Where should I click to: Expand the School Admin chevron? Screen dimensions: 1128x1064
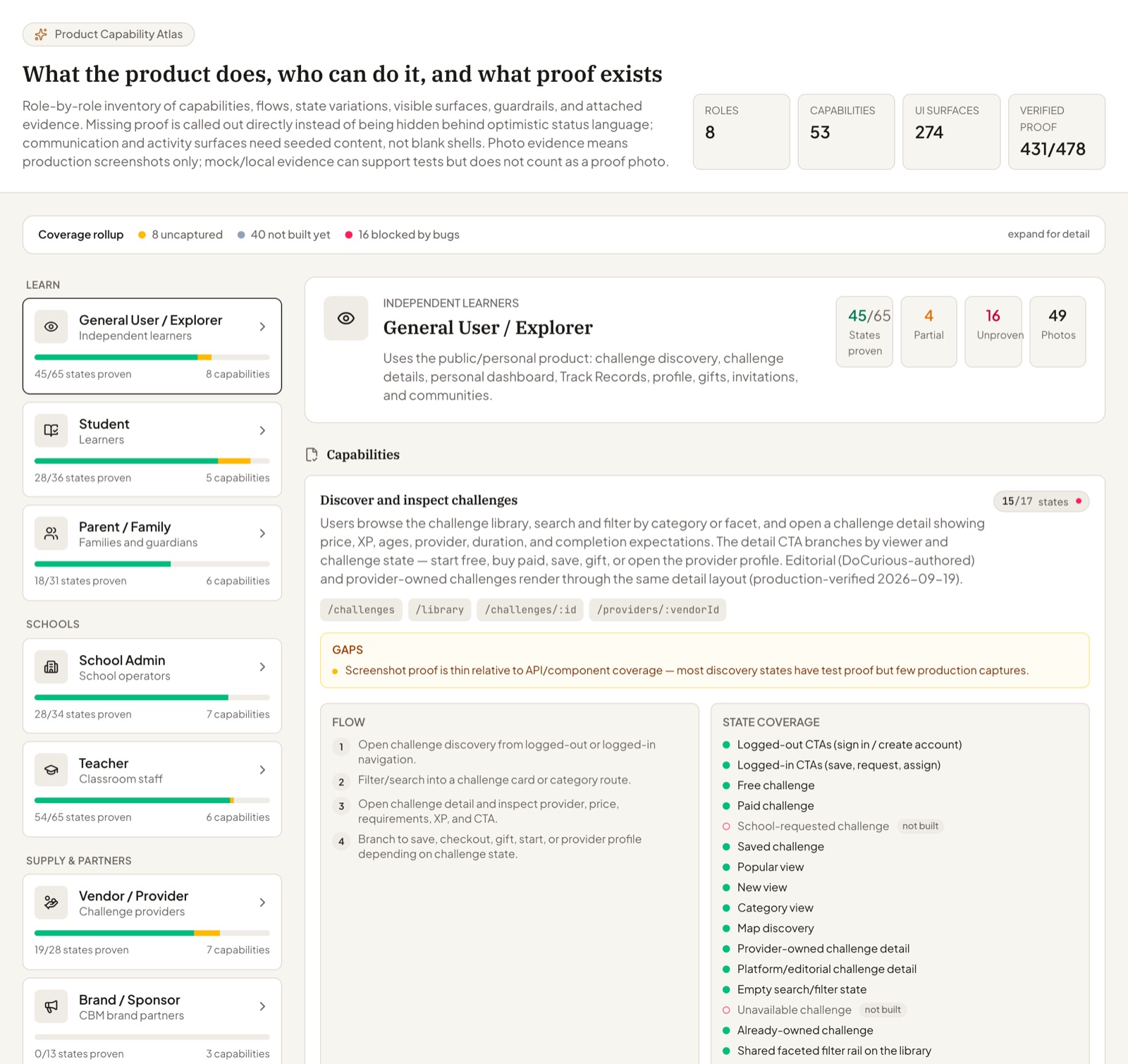tap(262, 666)
